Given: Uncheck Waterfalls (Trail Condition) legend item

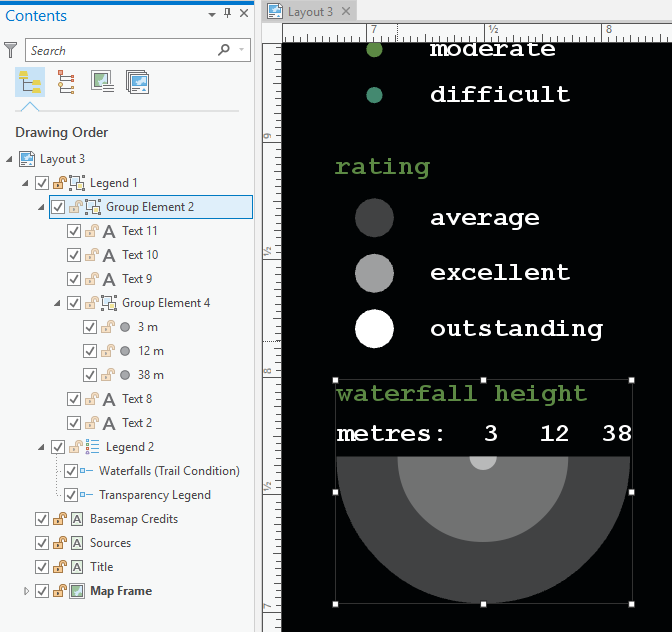Looking at the screenshot, I should pos(71,471).
